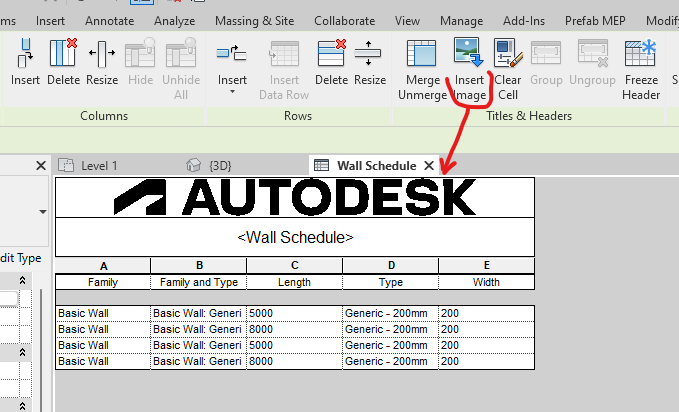Click the Type header cell
Image resolution: width=679 pixels, height=412 pixels.
[391, 282]
